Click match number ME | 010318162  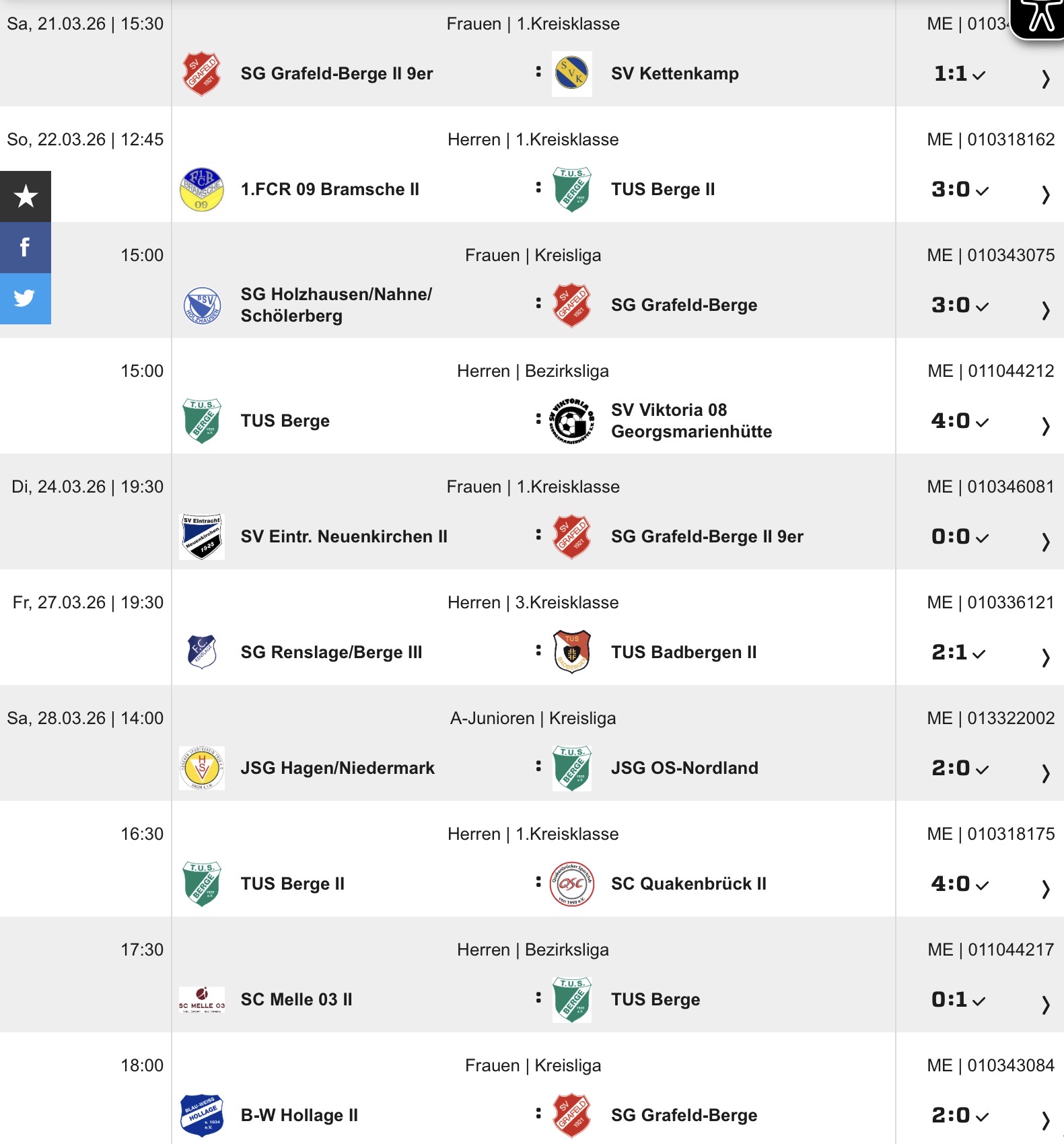[x=991, y=139]
